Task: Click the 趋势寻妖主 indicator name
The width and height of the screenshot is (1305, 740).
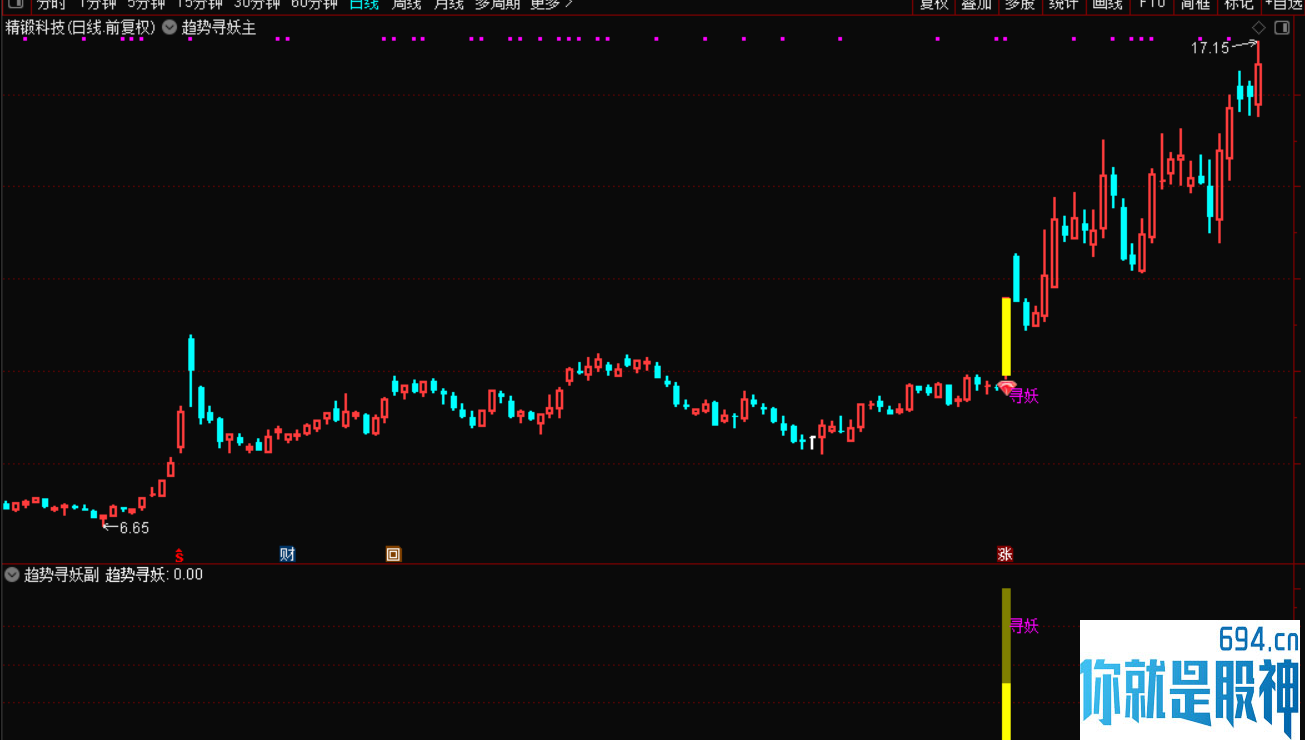Action: pos(219,28)
